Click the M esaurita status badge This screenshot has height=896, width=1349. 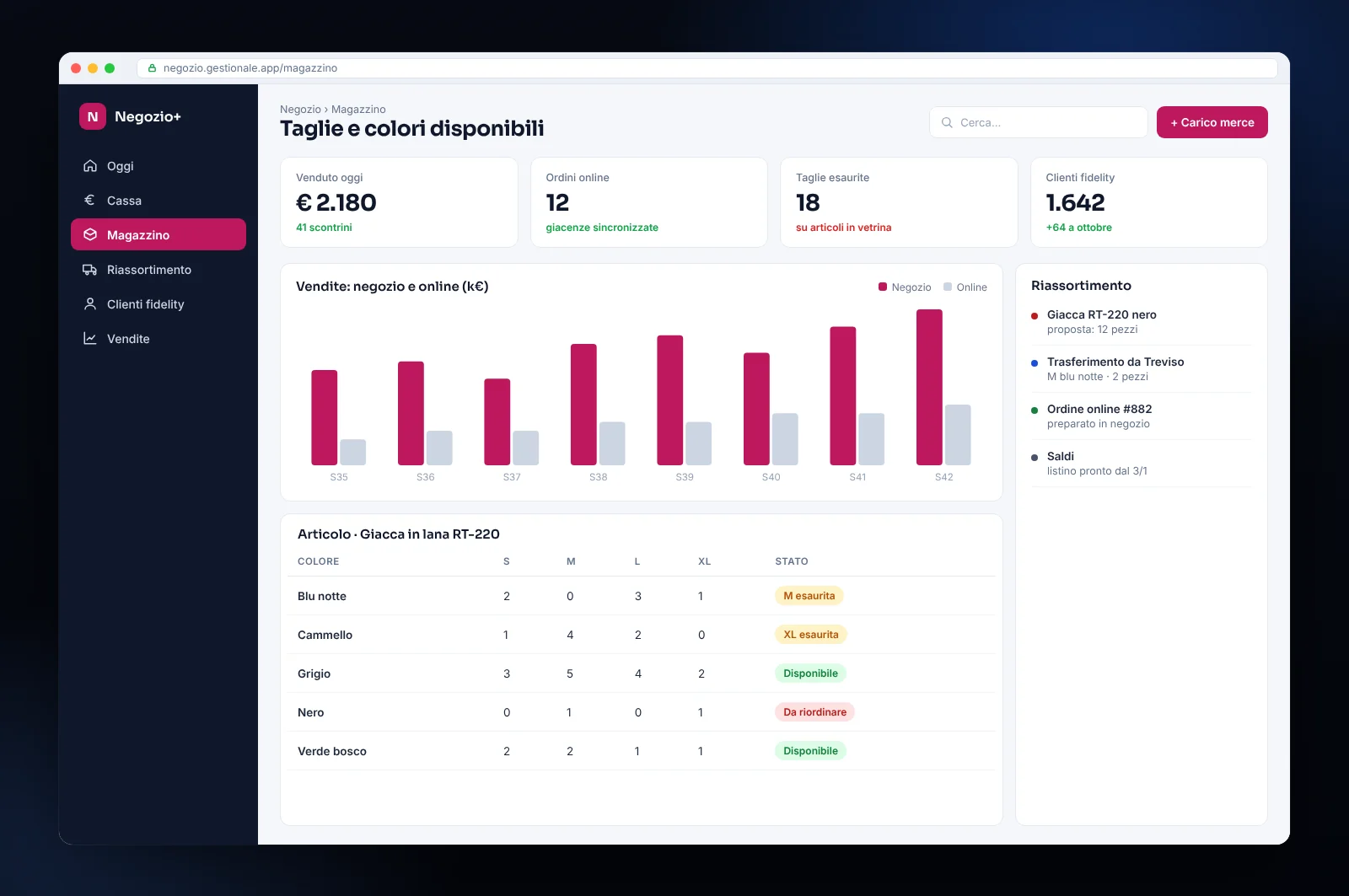(x=809, y=596)
